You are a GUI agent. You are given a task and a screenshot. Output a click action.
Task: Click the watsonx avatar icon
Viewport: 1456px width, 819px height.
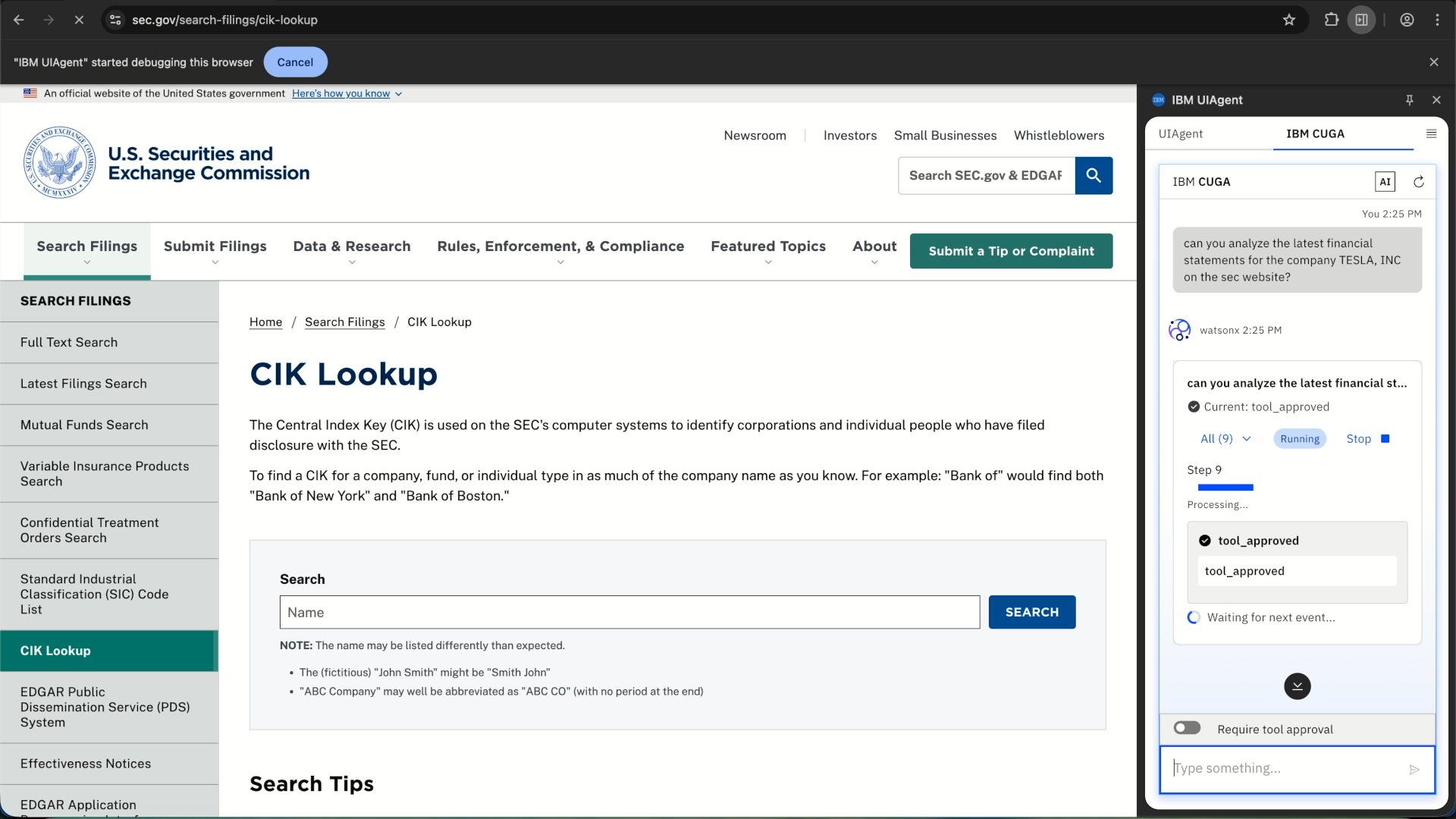pos(1180,330)
